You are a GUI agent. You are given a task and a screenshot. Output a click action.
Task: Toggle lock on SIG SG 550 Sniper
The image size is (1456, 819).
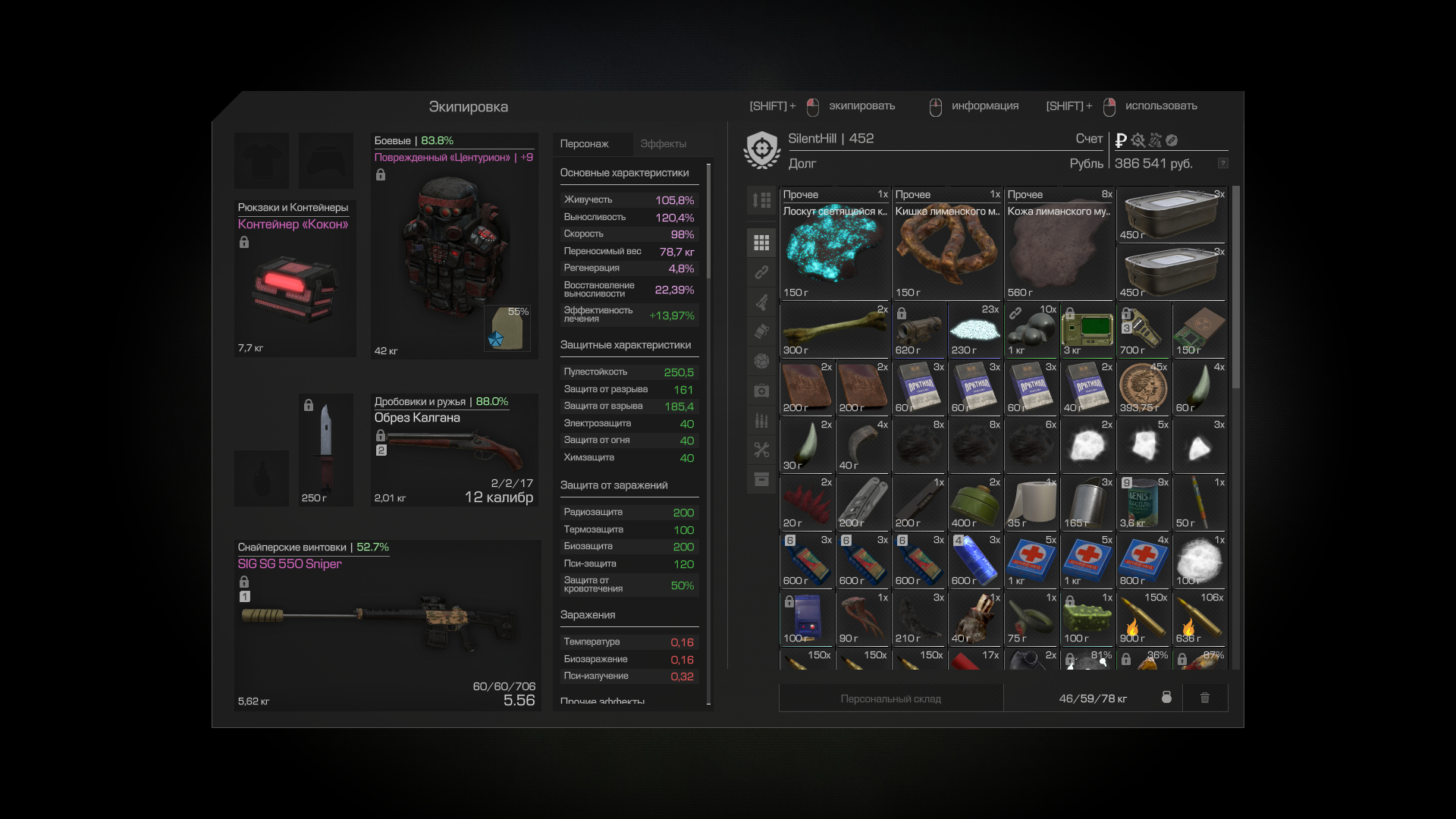click(244, 582)
